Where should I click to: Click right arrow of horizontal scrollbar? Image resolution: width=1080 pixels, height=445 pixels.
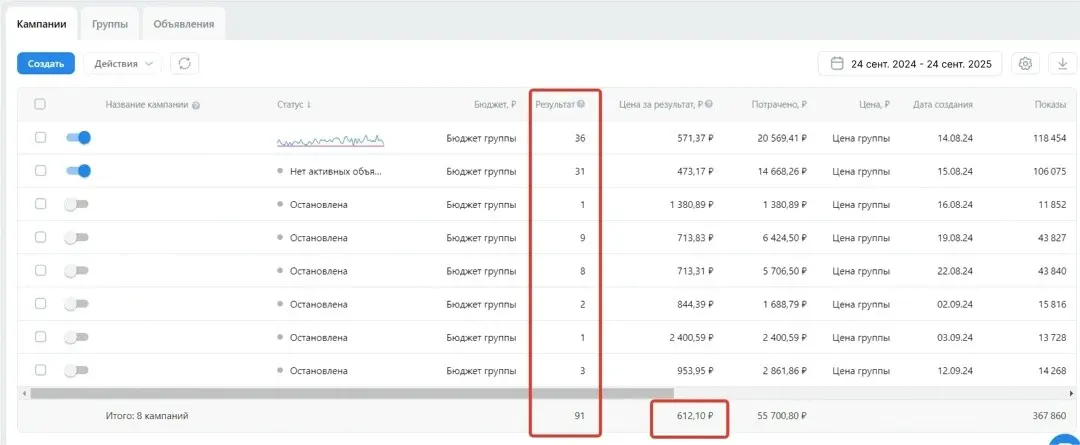pyautogui.click(x=1071, y=393)
